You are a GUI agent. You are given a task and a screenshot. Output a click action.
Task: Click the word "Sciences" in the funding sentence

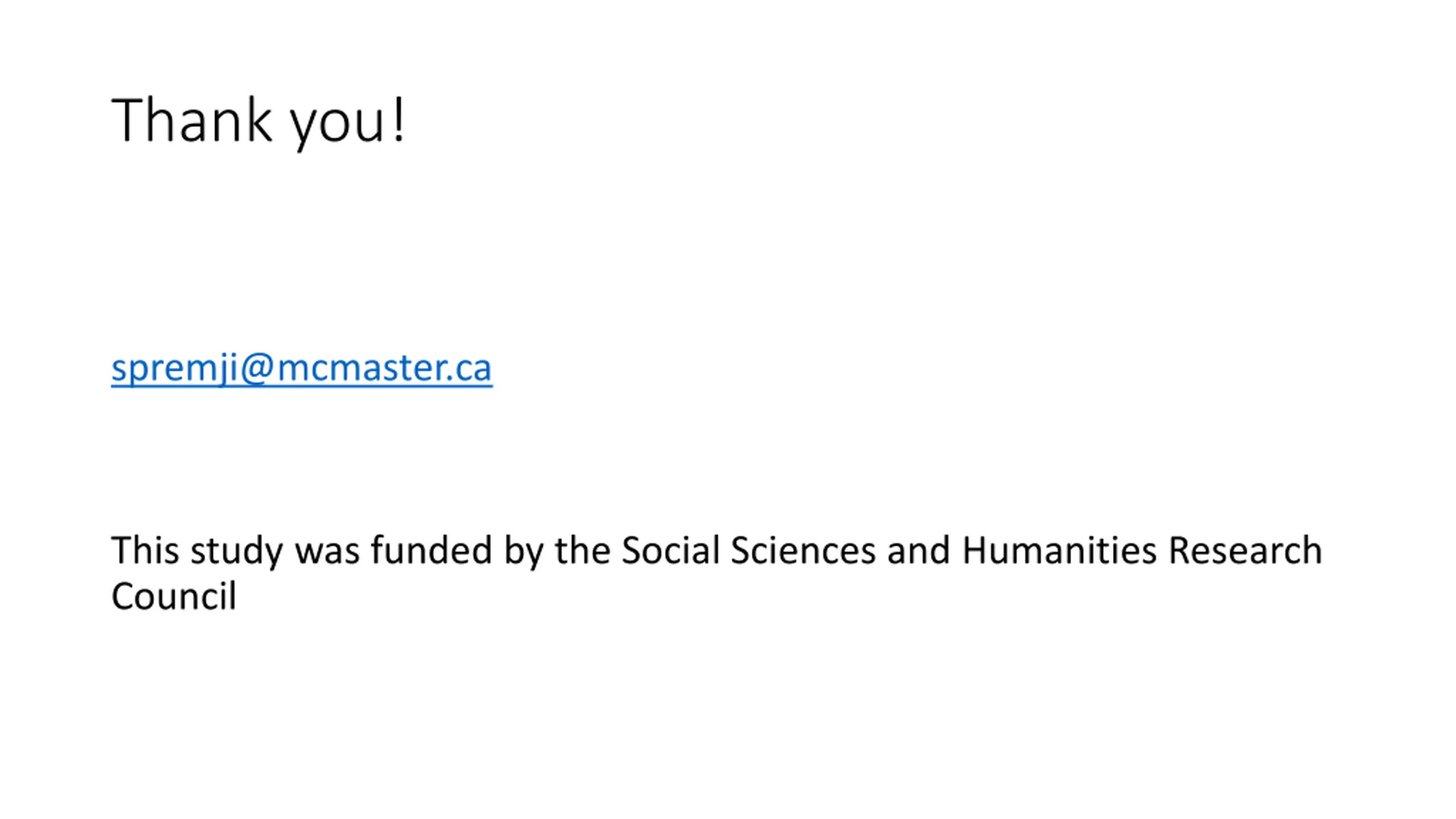click(803, 551)
